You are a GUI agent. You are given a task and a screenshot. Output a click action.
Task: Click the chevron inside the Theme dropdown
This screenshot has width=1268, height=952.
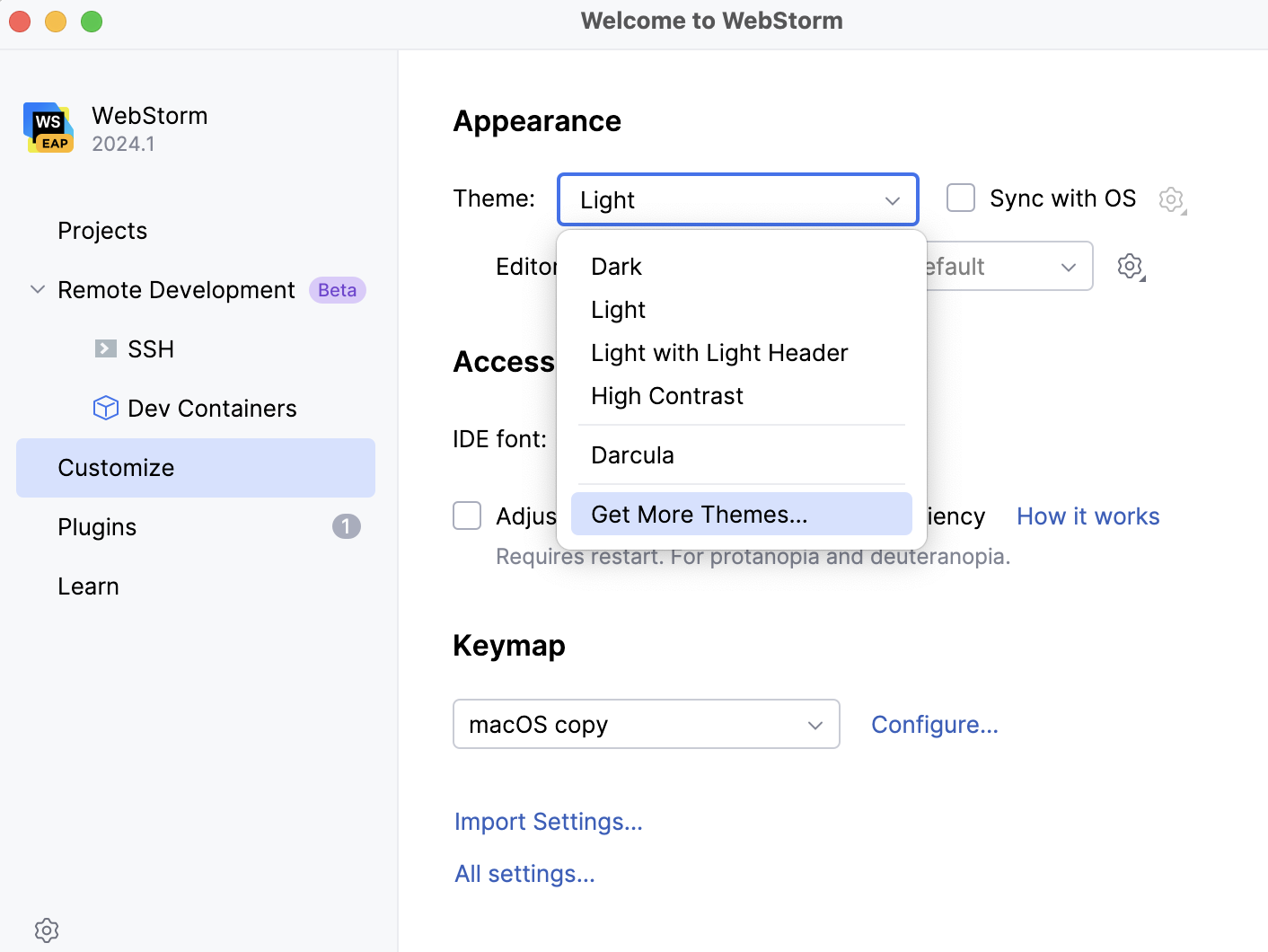(x=892, y=200)
